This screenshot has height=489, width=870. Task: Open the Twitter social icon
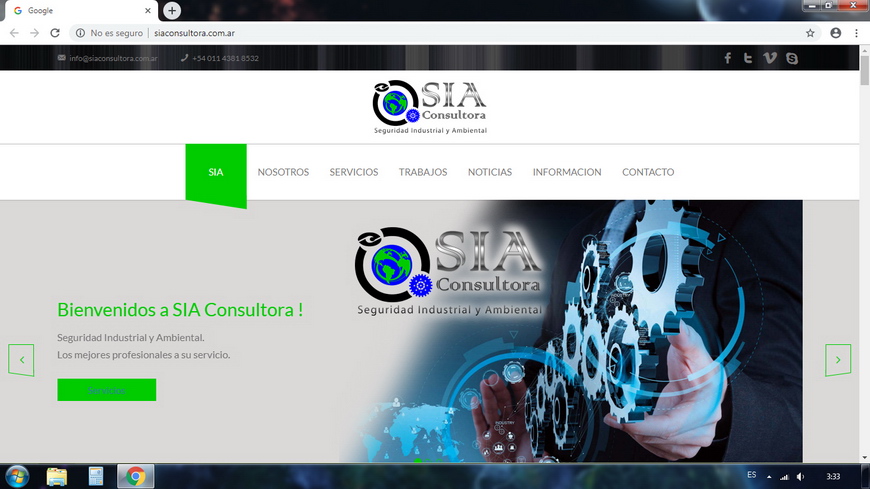tap(748, 58)
